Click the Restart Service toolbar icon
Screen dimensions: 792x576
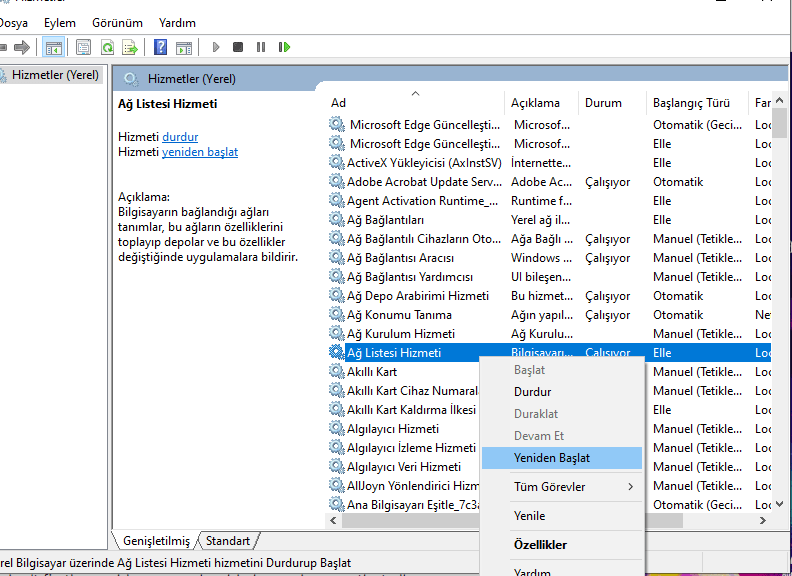(285, 47)
